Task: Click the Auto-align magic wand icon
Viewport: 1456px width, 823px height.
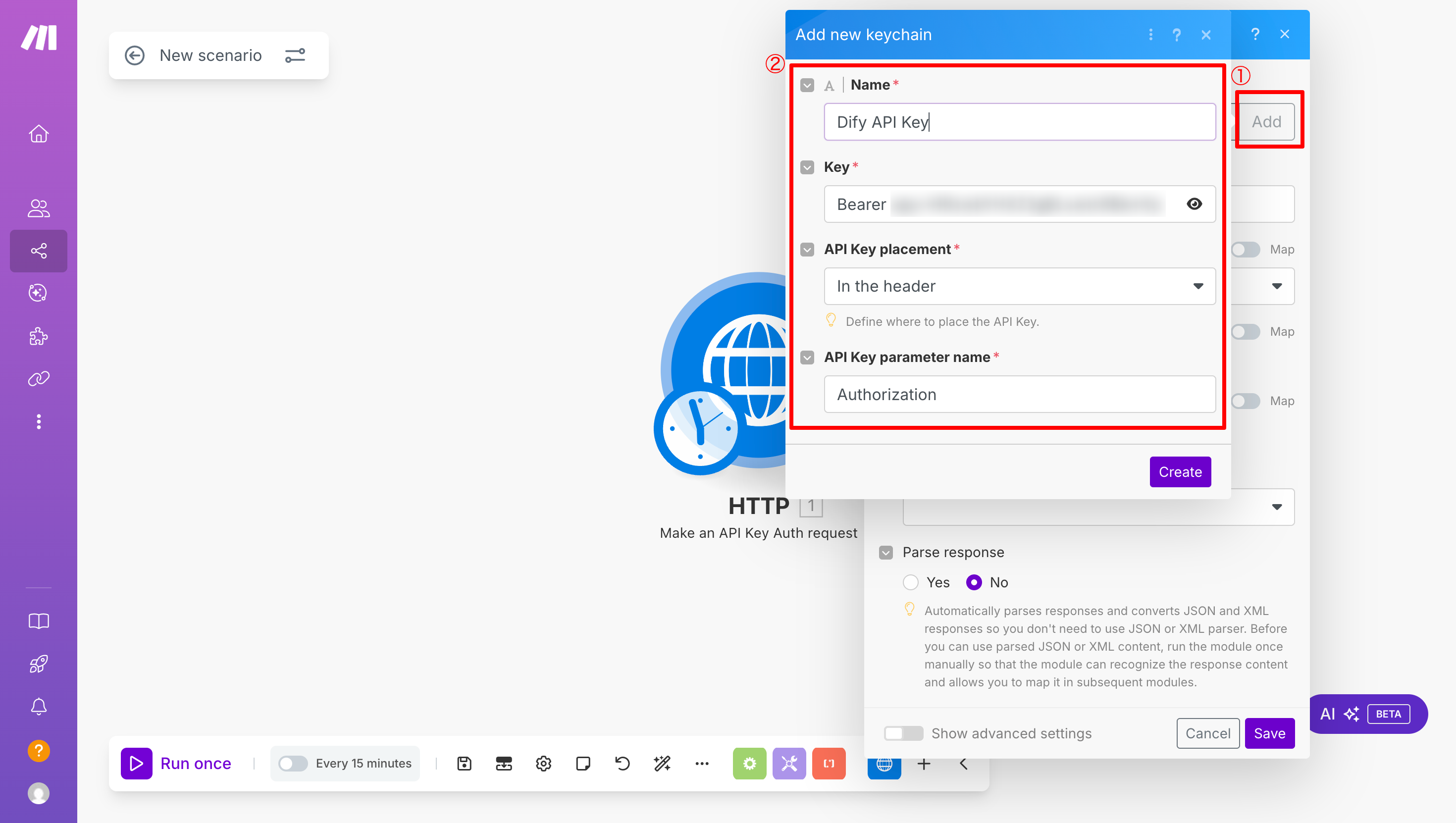Action: (x=662, y=764)
